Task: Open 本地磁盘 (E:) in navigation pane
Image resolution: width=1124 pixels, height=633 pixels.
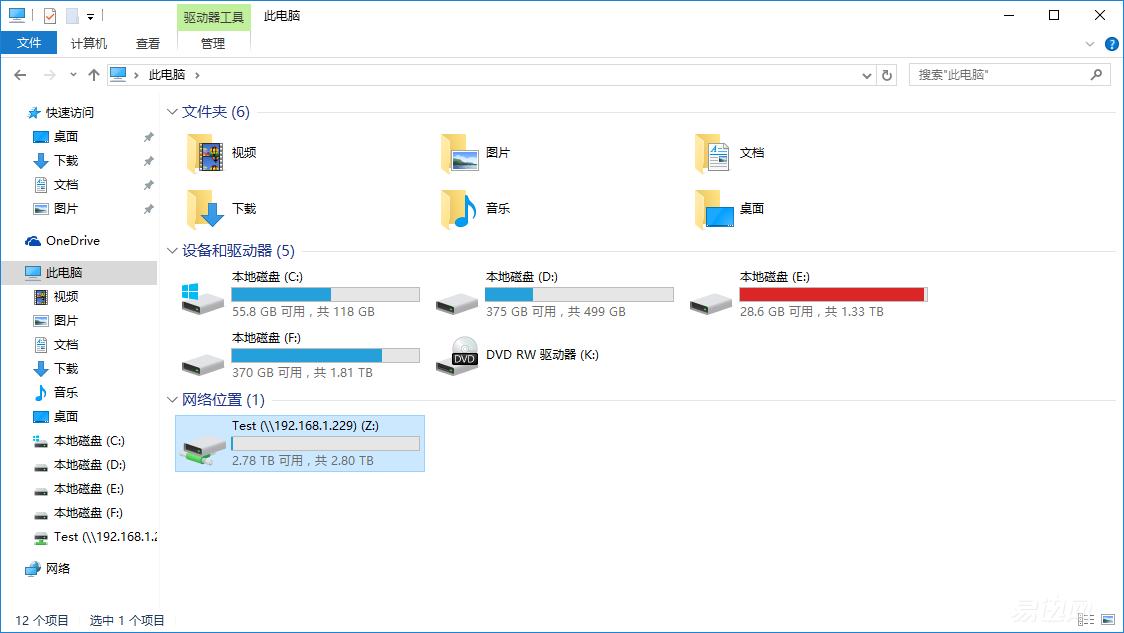Action: coord(79,488)
